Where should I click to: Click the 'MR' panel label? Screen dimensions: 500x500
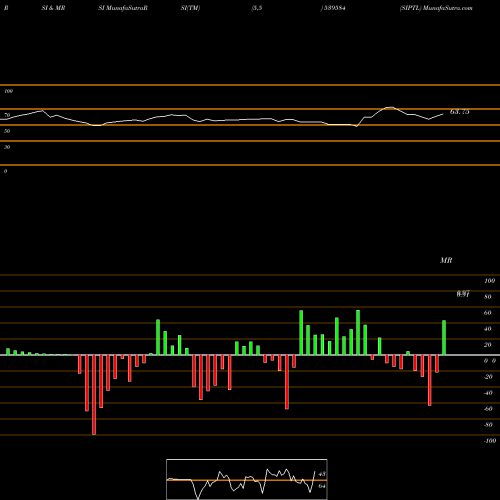[x=446, y=260]
